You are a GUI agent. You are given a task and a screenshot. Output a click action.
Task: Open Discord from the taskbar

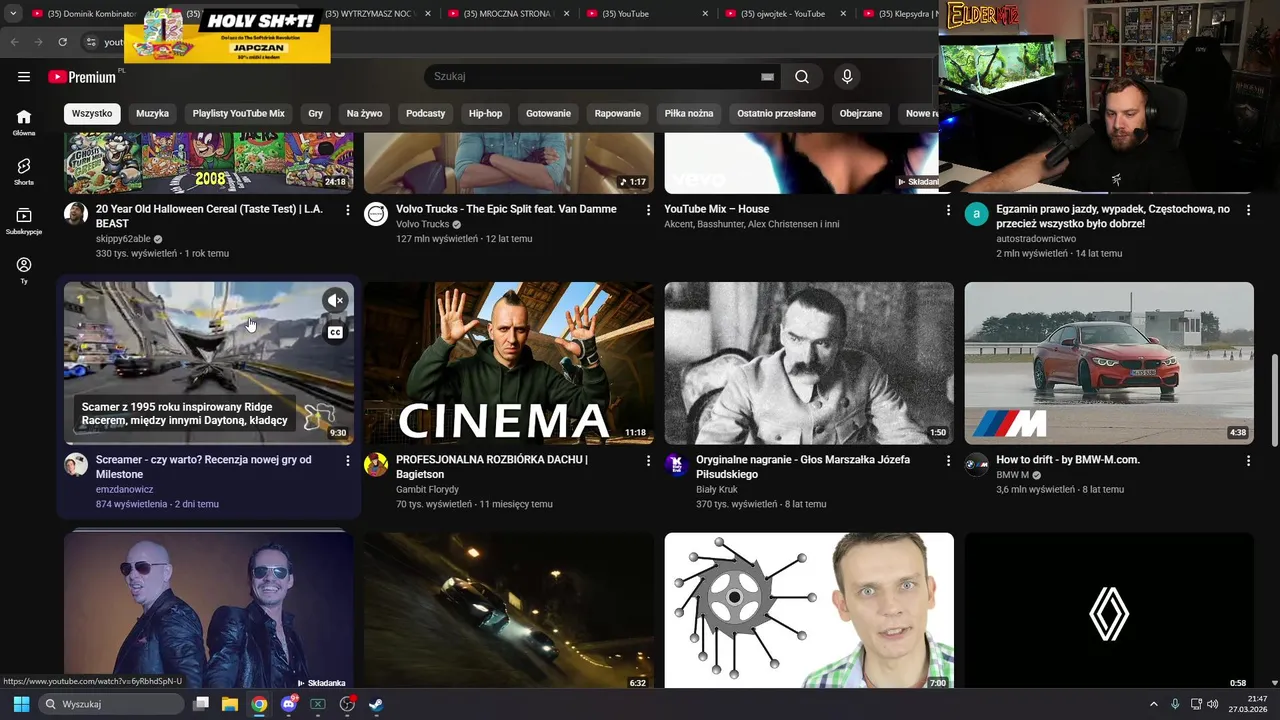tap(289, 704)
